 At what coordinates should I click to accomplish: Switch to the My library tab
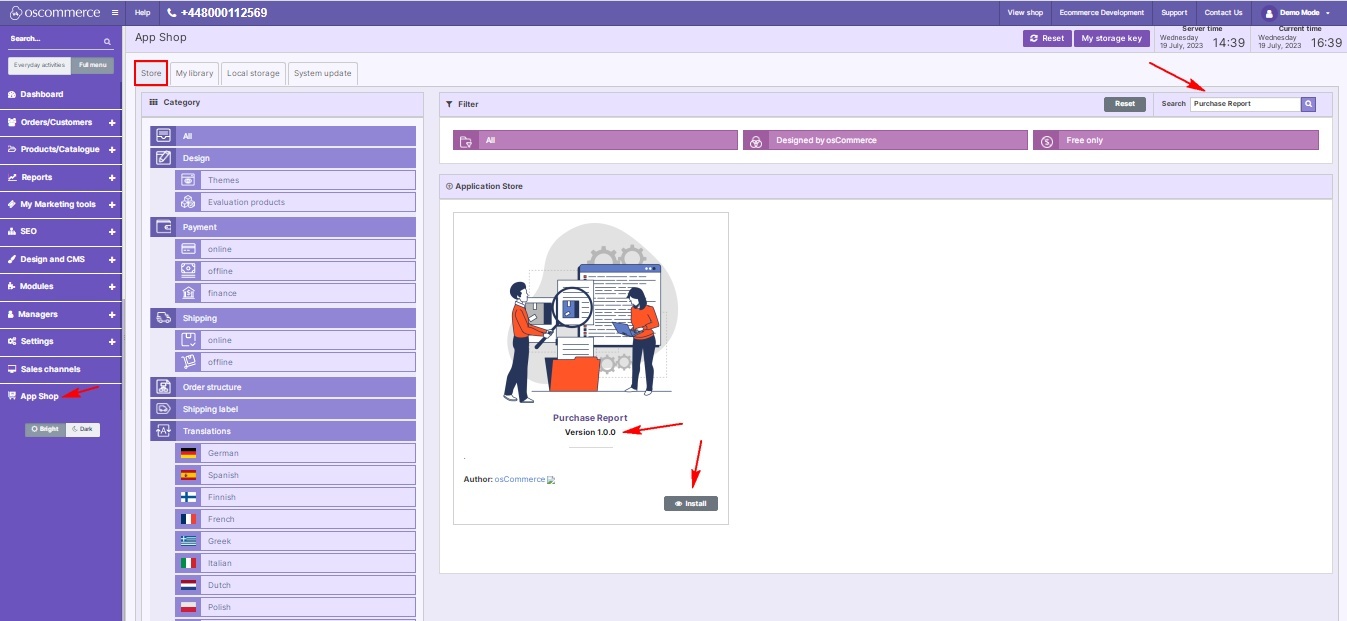pyautogui.click(x=194, y=73)
